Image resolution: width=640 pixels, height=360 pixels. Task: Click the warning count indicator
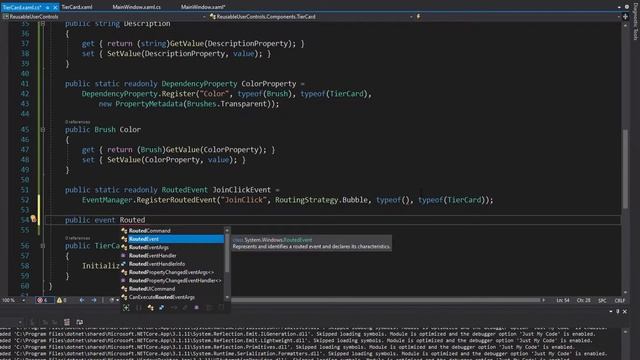point(62,300)
